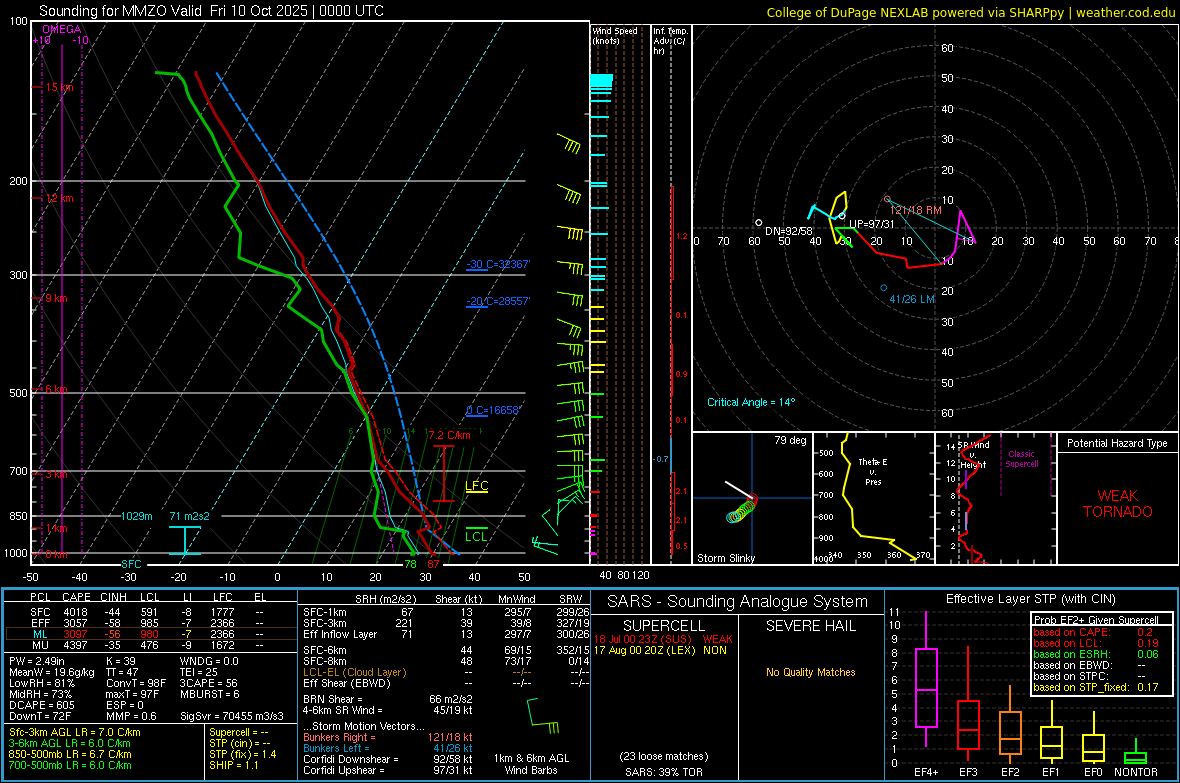Click the SARS - Sounding Analogue System heading
Screen dimensions: 1180x783
737,602
